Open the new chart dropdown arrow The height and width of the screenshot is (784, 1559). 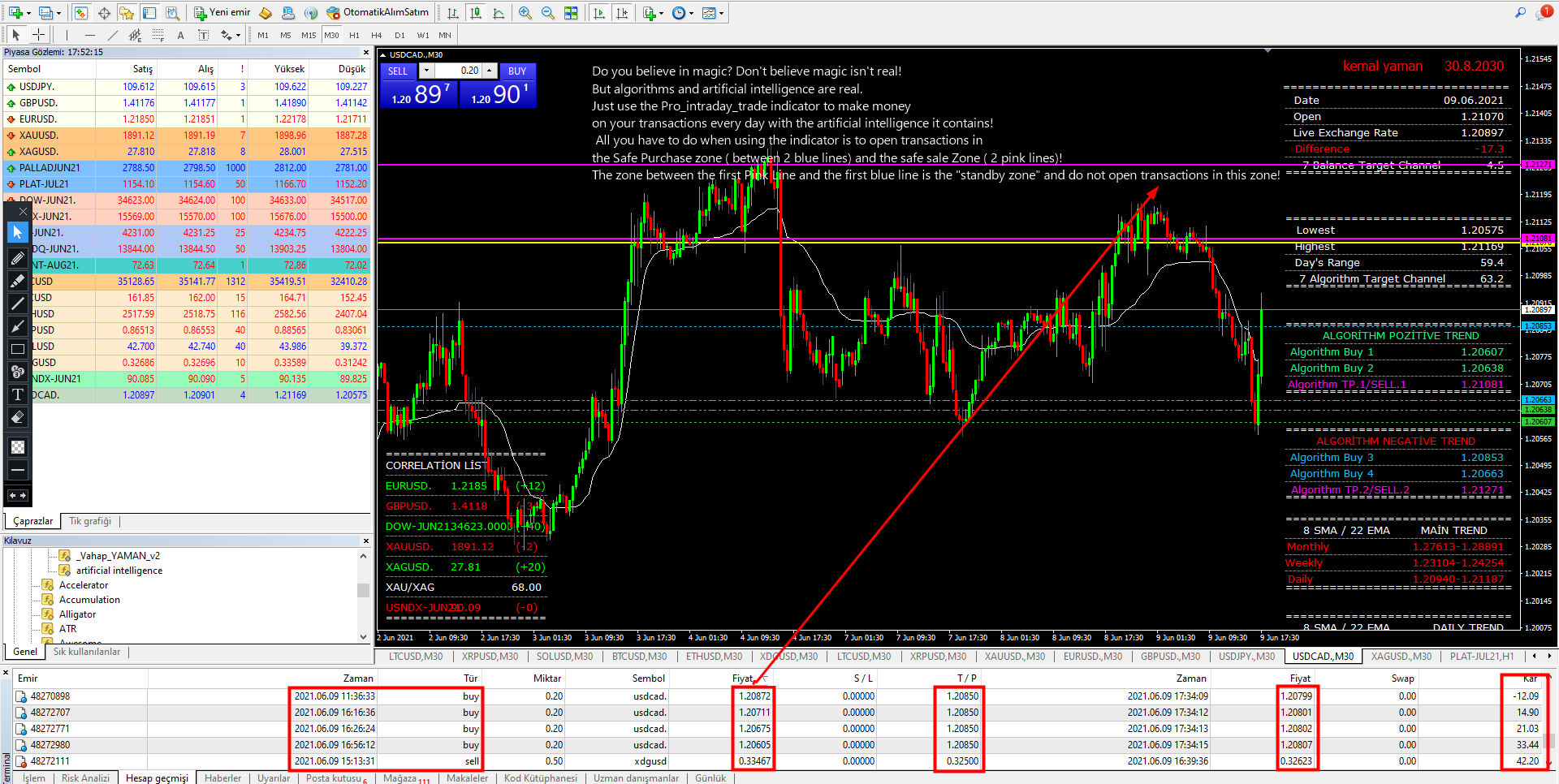click(x=28, y=14)
